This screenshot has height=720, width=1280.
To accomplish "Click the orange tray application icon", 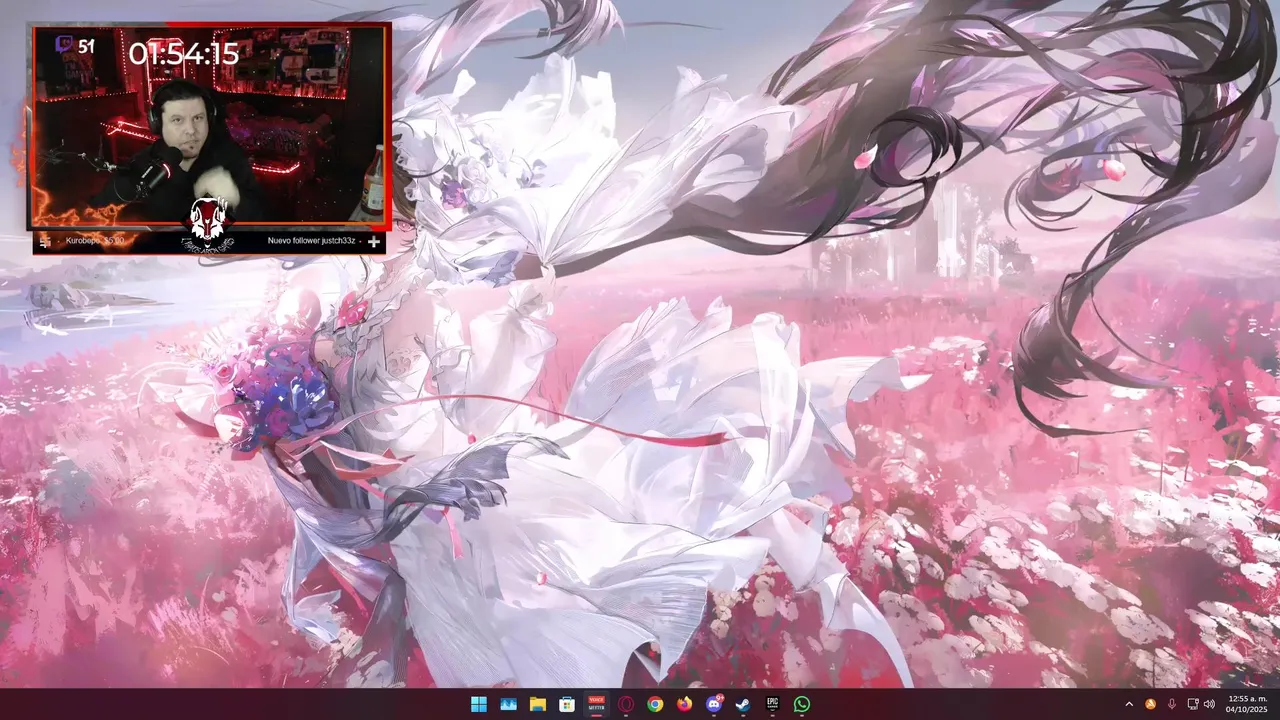I will [1150, 704].
